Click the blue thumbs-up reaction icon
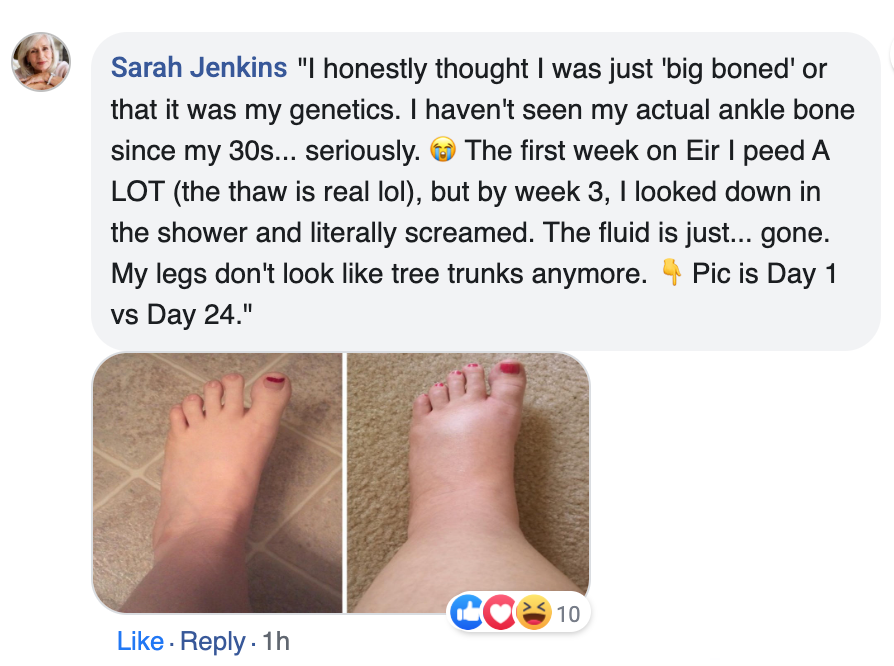Screen dimensions: 894x666 coord(468,613)
